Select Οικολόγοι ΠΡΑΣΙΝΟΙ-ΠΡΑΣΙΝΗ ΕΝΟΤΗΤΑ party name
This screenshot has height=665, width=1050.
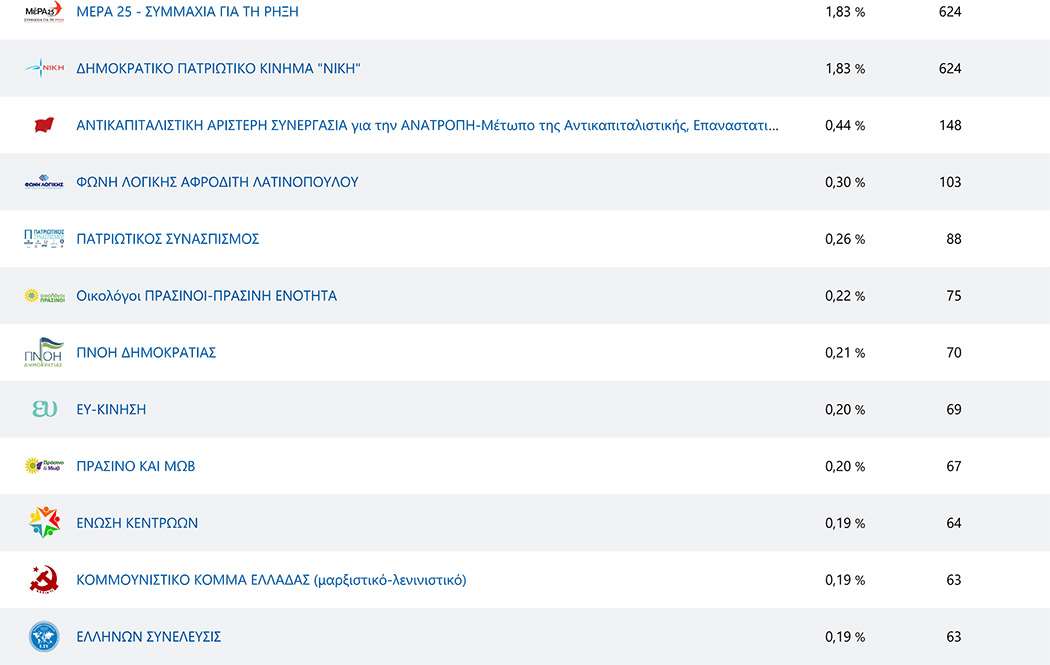(x=206, y=296)
